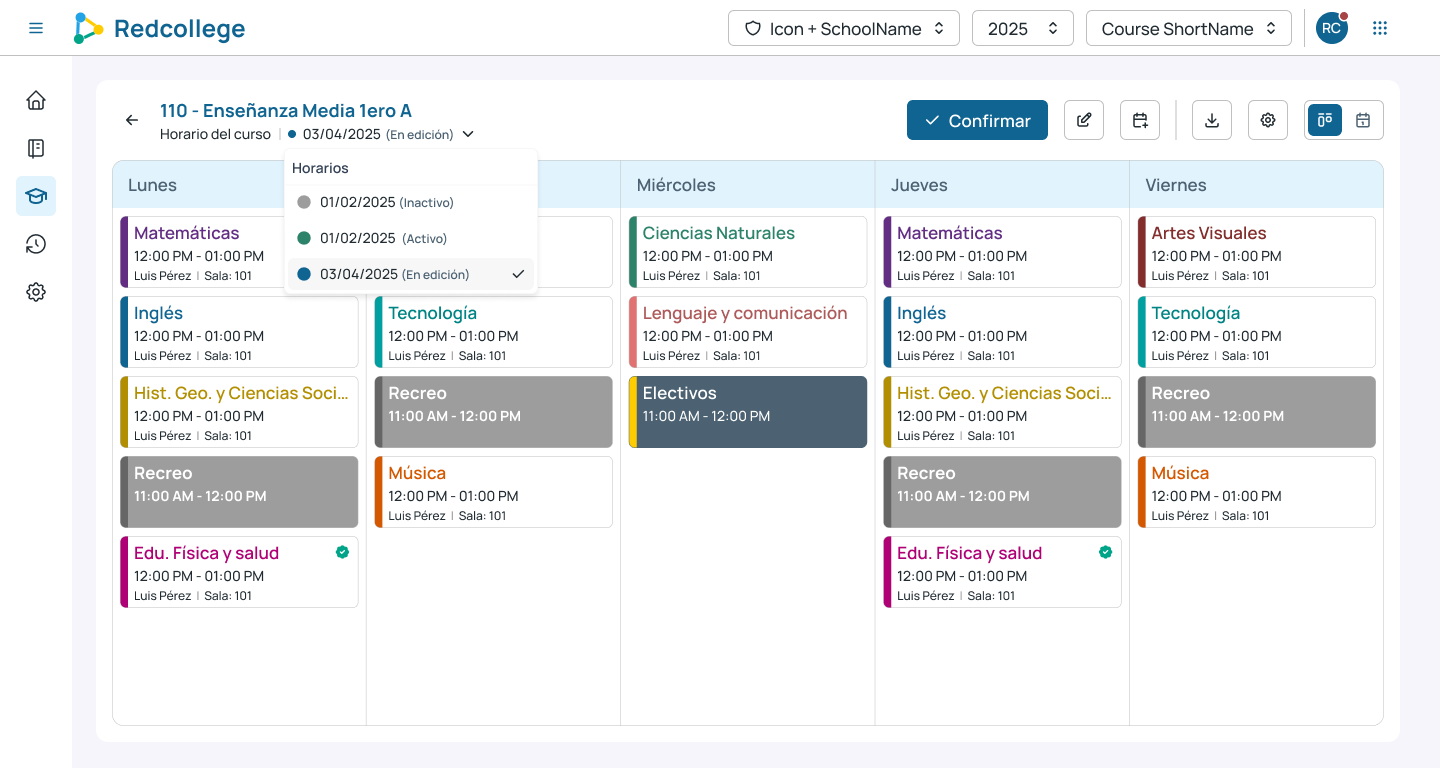Screen dimensions: 1440x768
Task: Open Thursday's Inglés class card
Action: (1002, 332)
